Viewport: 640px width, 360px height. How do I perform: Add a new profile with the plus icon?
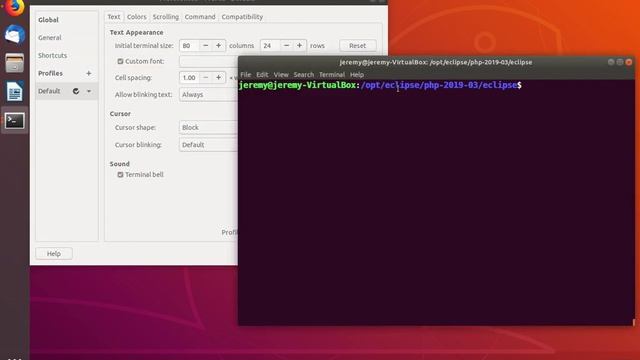89,73
